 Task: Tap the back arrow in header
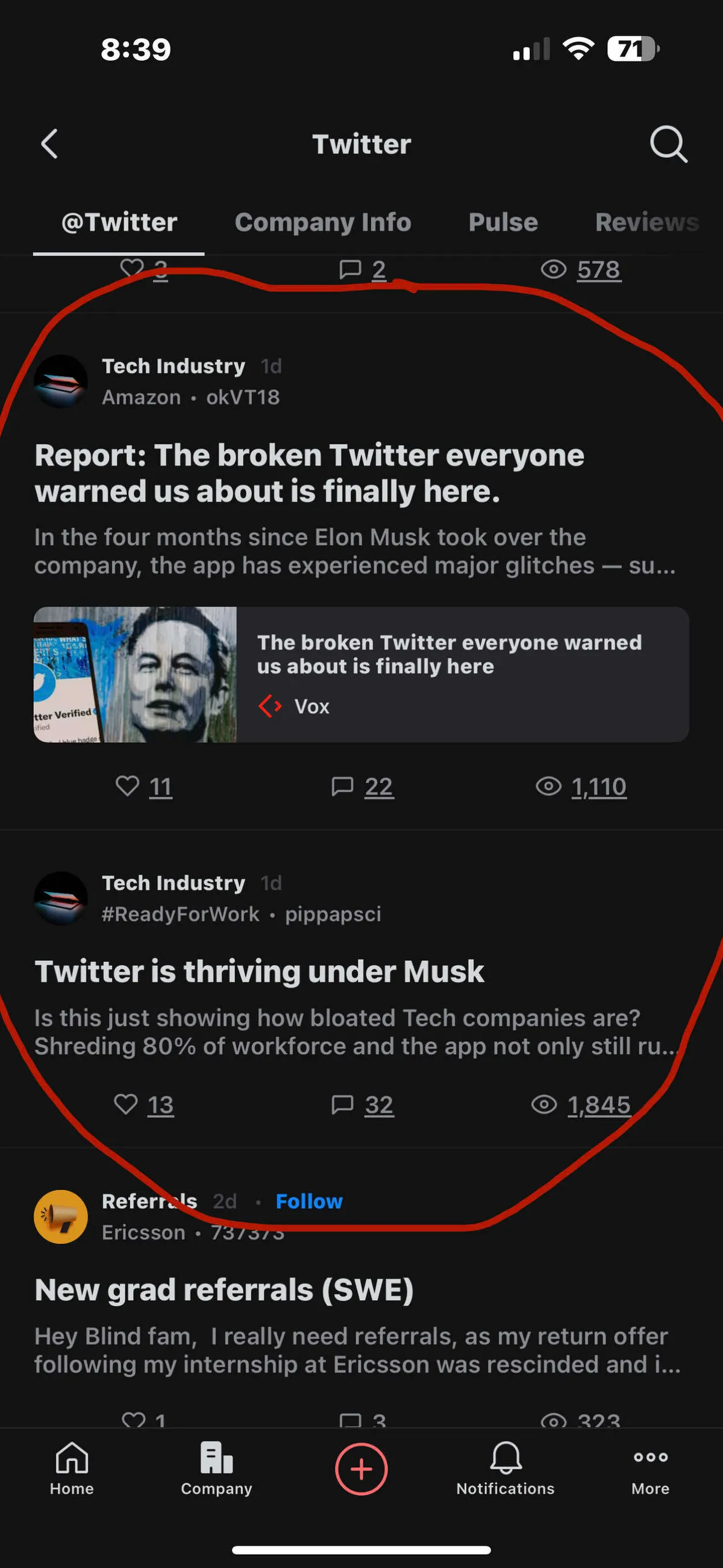pyautogui.click(x=50, y=144)
